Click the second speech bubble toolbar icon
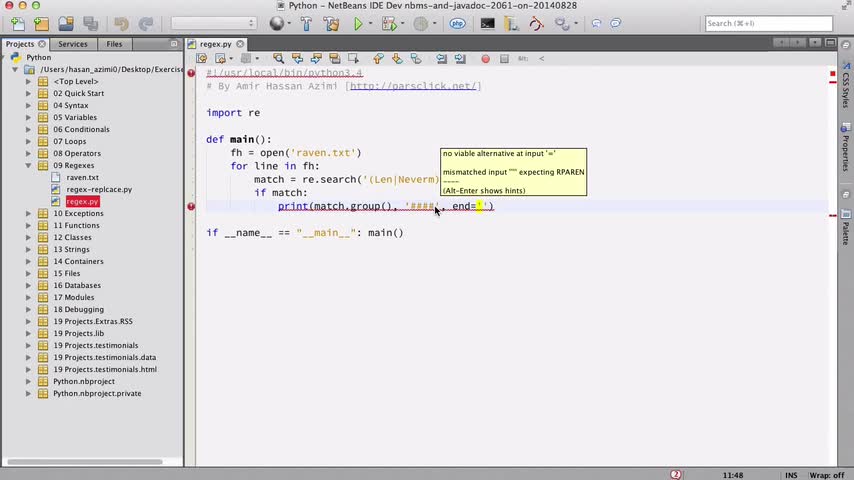The height and width of the screenshot is (480, 854). (615, 23)
